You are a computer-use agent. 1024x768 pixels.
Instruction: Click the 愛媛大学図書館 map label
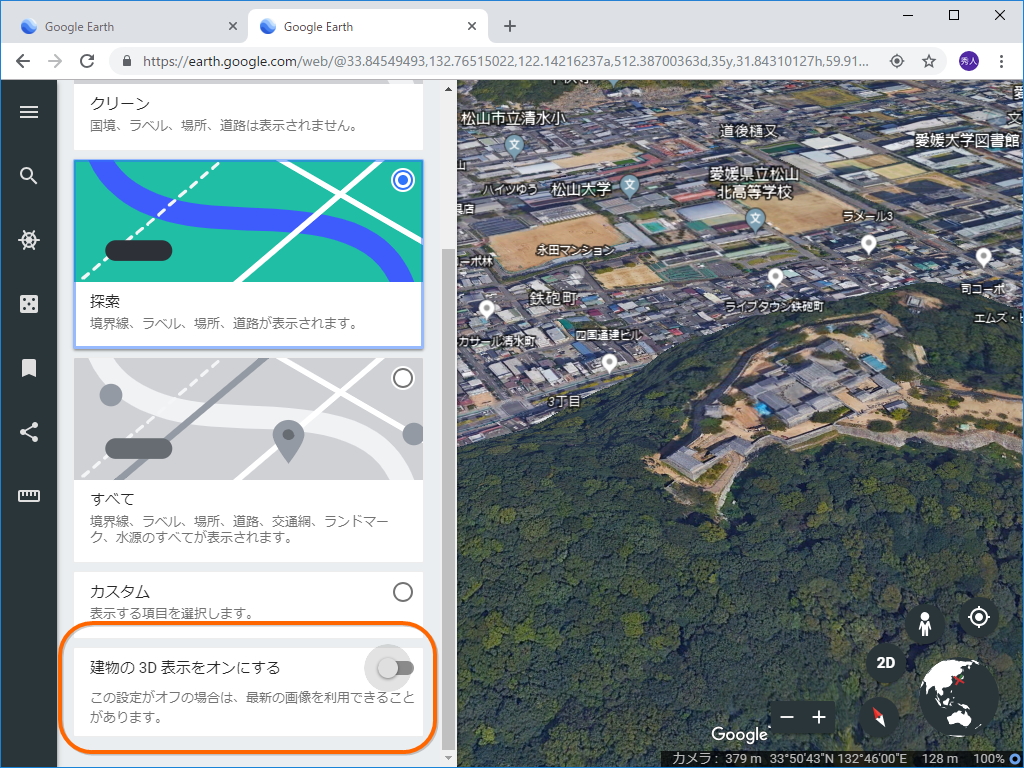pos(967,140)
